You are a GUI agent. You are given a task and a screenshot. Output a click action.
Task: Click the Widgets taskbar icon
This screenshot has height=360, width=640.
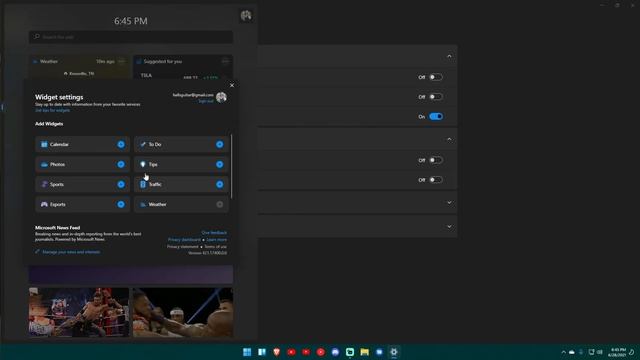pyautogui.click(x=262, y=352)
